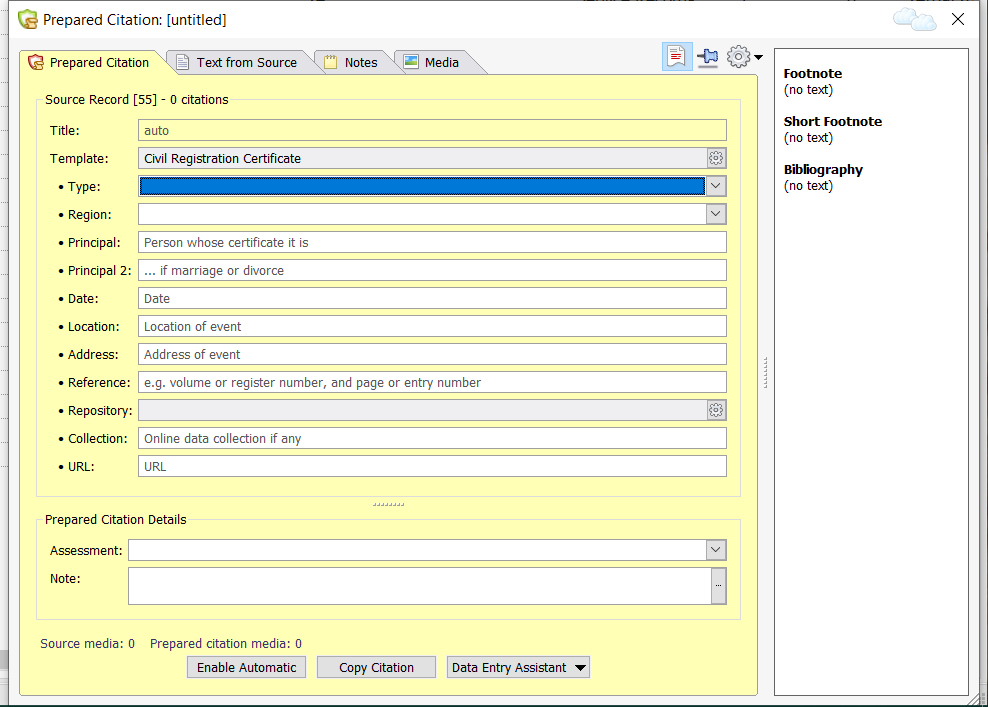This screenshot has height=707, width=988.
Task: Toggle the citation preview pane icon
Action: click(677, 57)
